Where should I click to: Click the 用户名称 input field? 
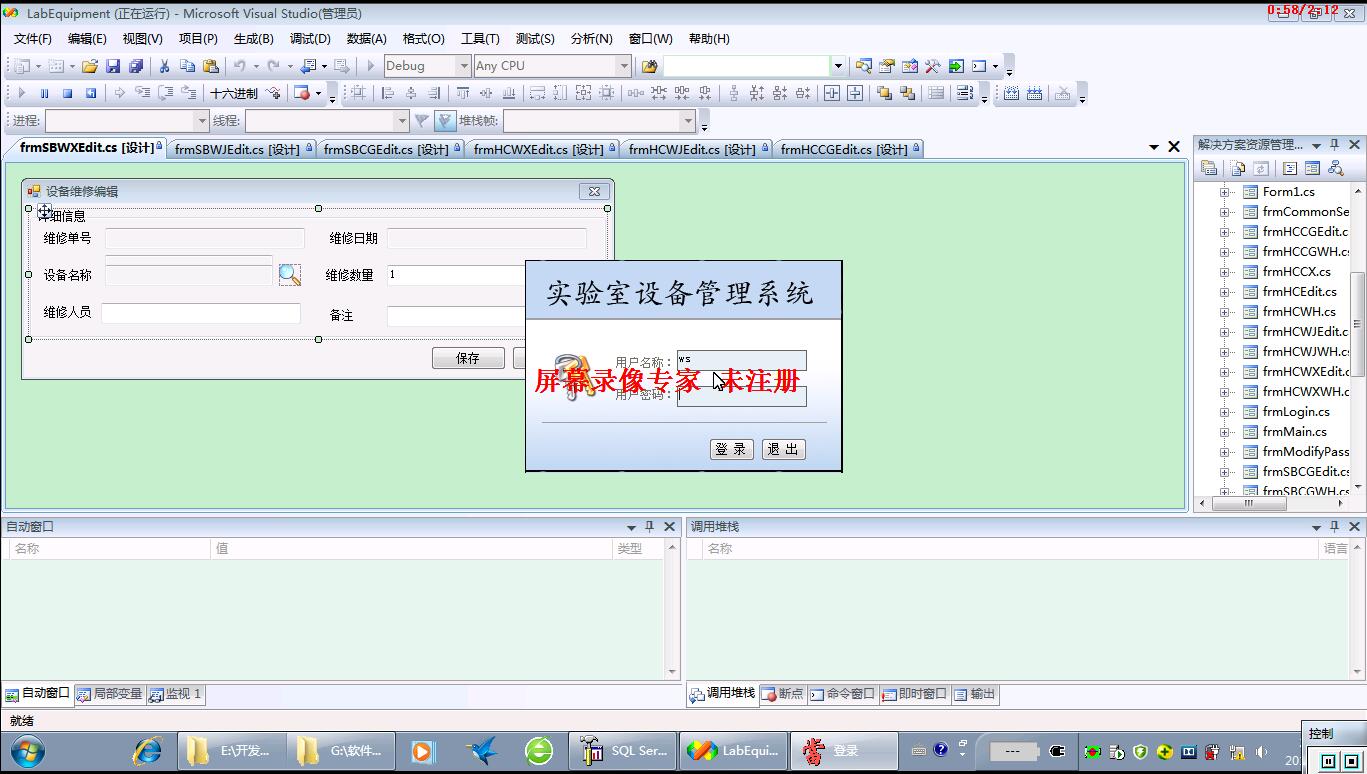[741, 360]
